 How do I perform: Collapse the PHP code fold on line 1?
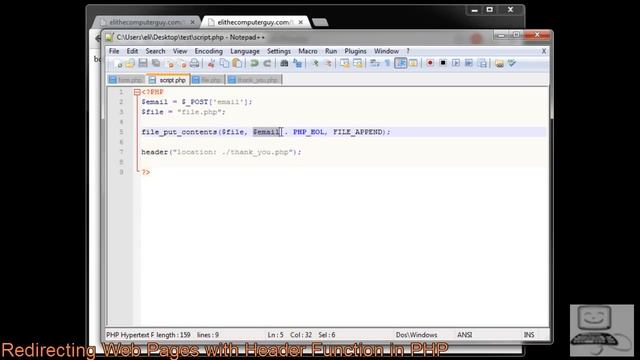click(x=137, y=92)
